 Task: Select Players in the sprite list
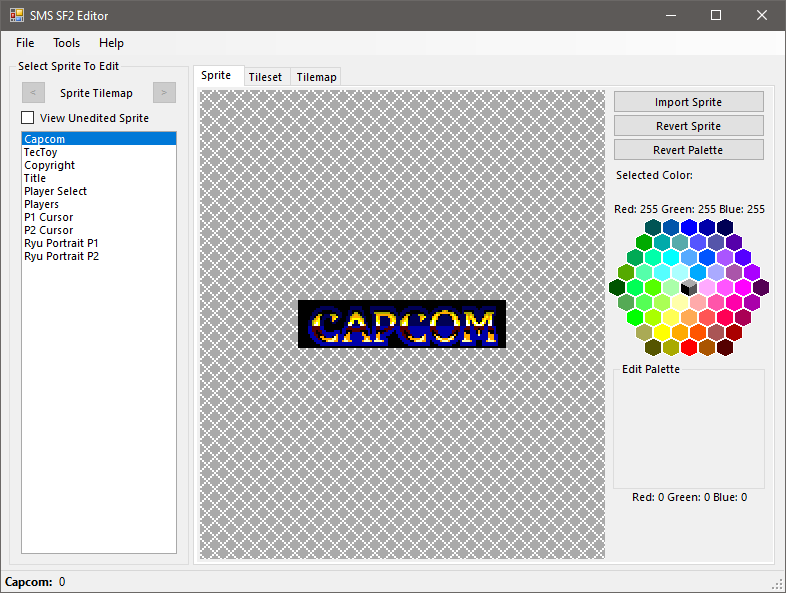pyautogui.click(x=99, y=204)
